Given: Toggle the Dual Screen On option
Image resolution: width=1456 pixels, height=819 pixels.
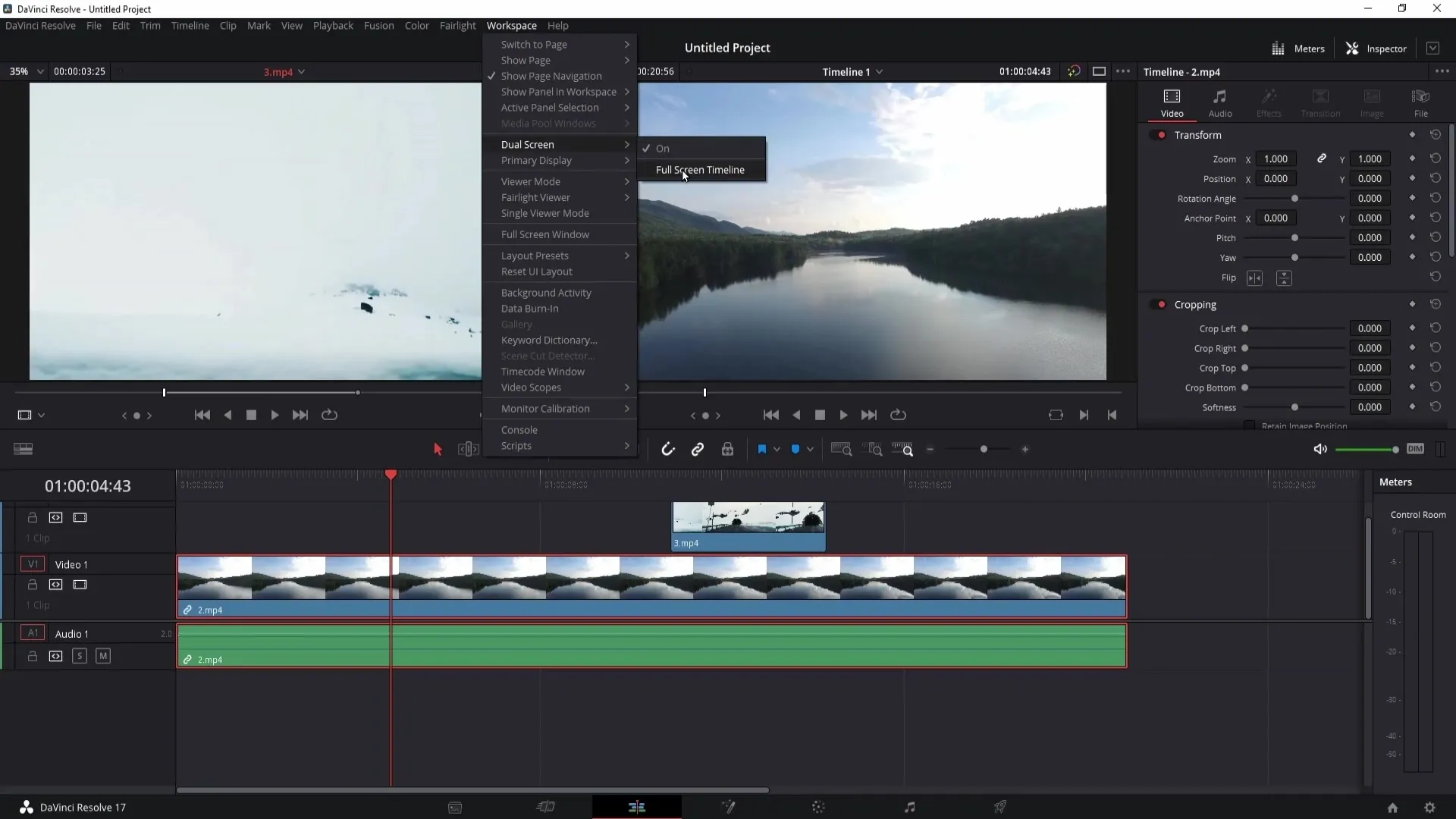Looking at the screenshot, I should pos(662,148).
